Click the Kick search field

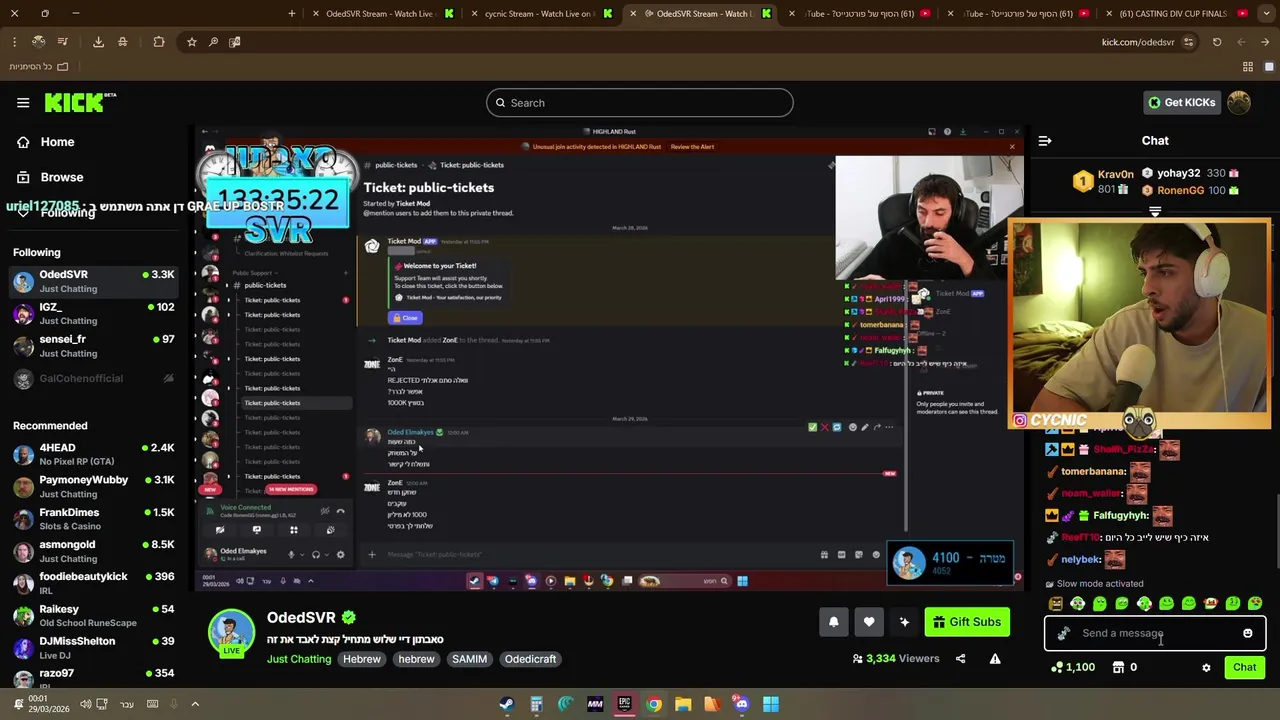tap(640, 103)
